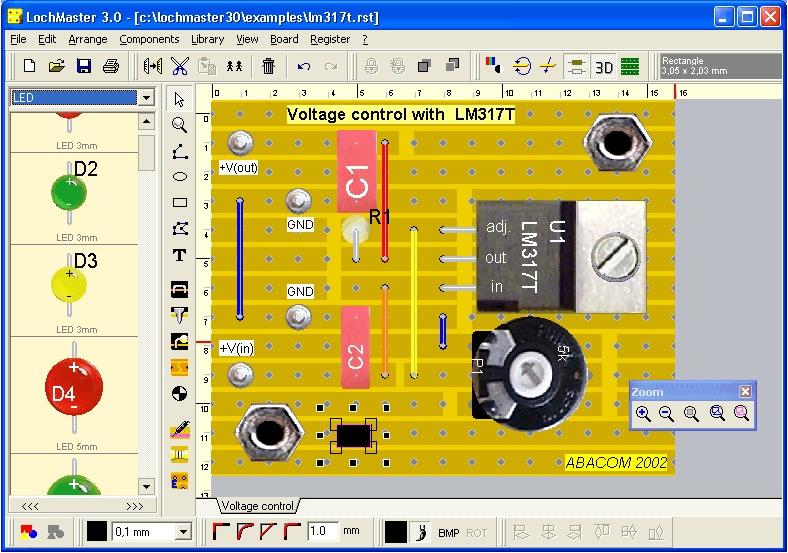Select the square corner style button
The height and width of the screenshot is (553, 788).
(221, 531)
